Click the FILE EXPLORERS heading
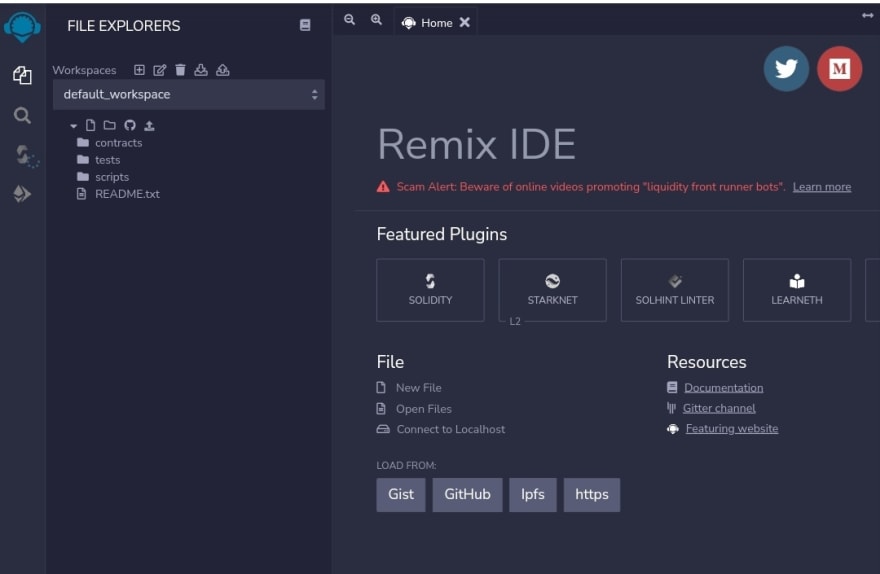Viewport: 880px width, 574px height. tap(123, 26)
